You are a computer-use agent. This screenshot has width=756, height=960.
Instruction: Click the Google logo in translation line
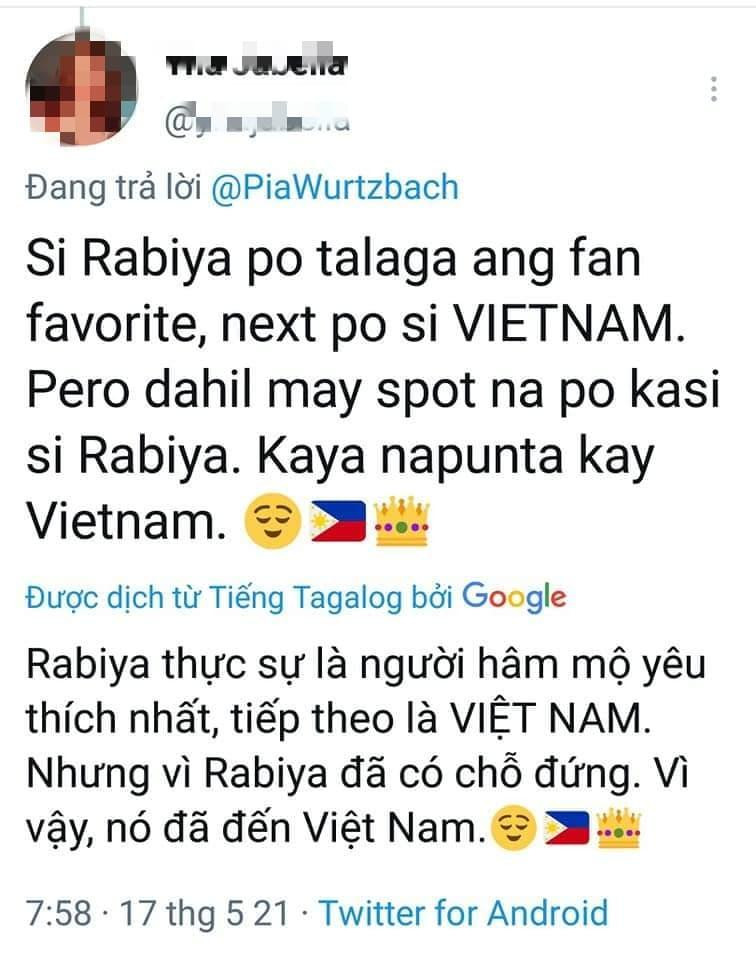coord(514,597)
